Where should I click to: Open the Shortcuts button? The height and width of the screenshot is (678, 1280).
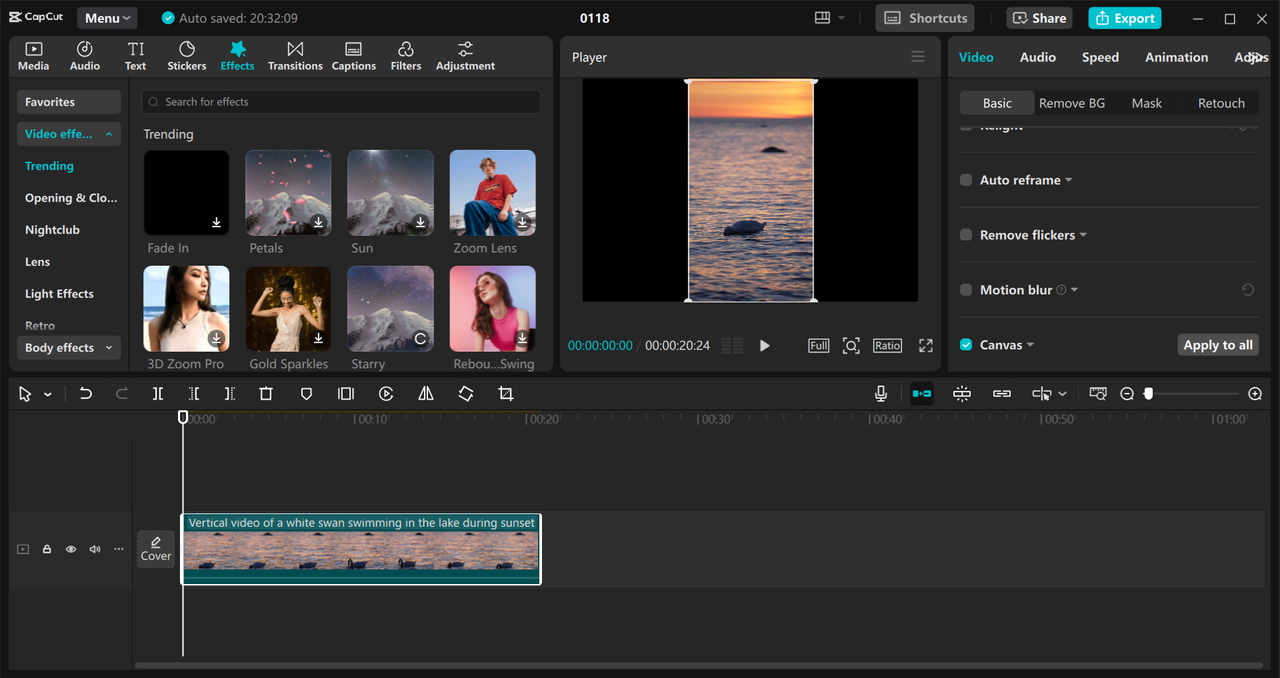926,18
